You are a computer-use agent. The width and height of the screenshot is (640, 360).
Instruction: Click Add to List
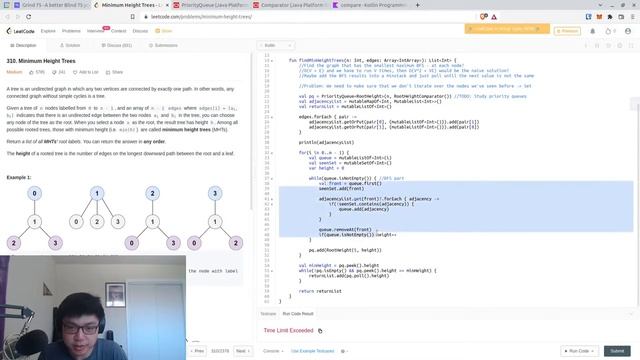coord(86,72)
